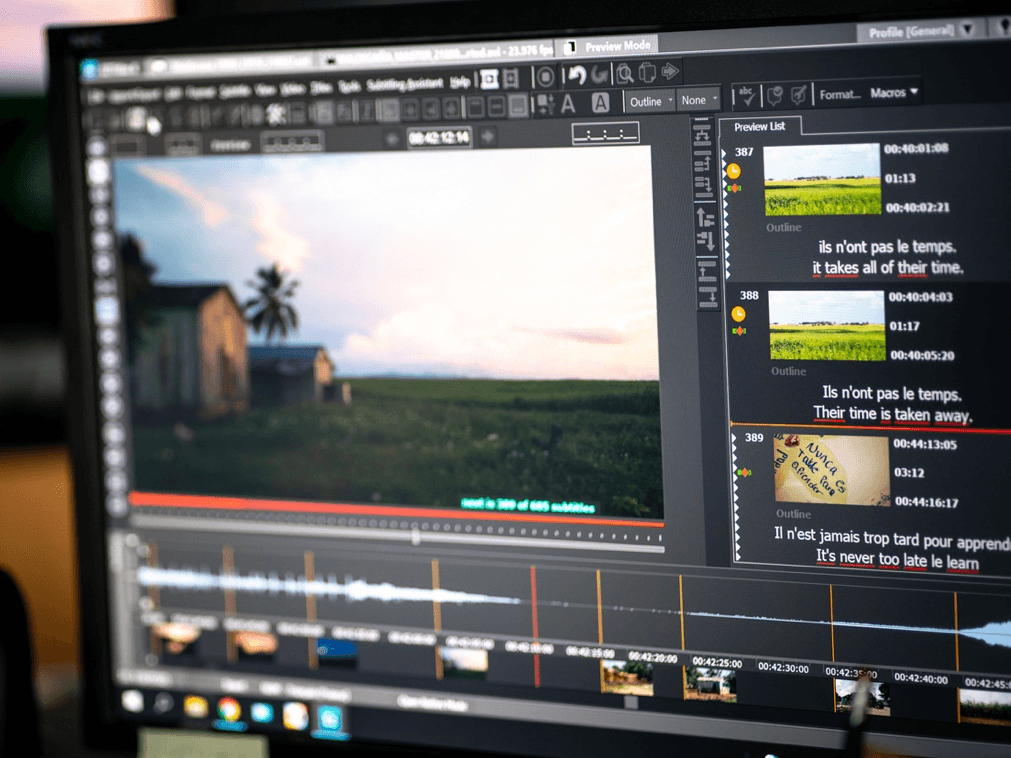This screenshot has width=1011, height=758.
Task: Open the Outline effect dropdown
Action: [650, 101]
